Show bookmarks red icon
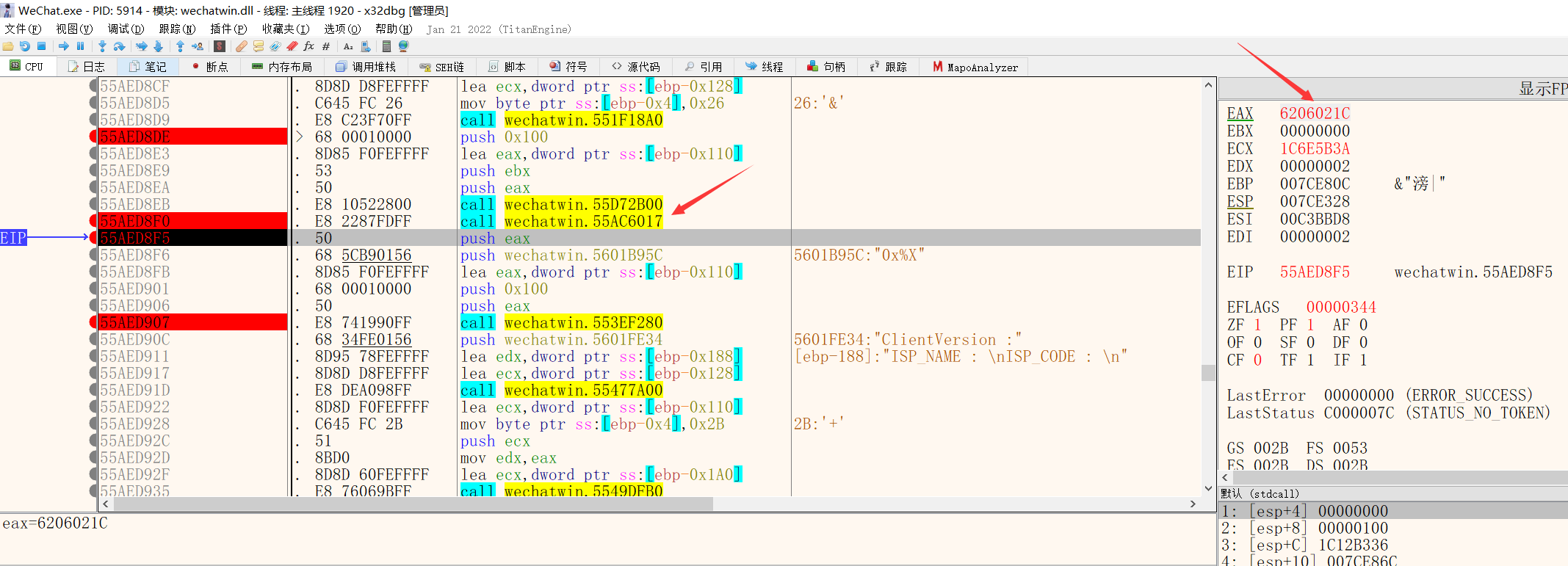 (x=292, y=46)
